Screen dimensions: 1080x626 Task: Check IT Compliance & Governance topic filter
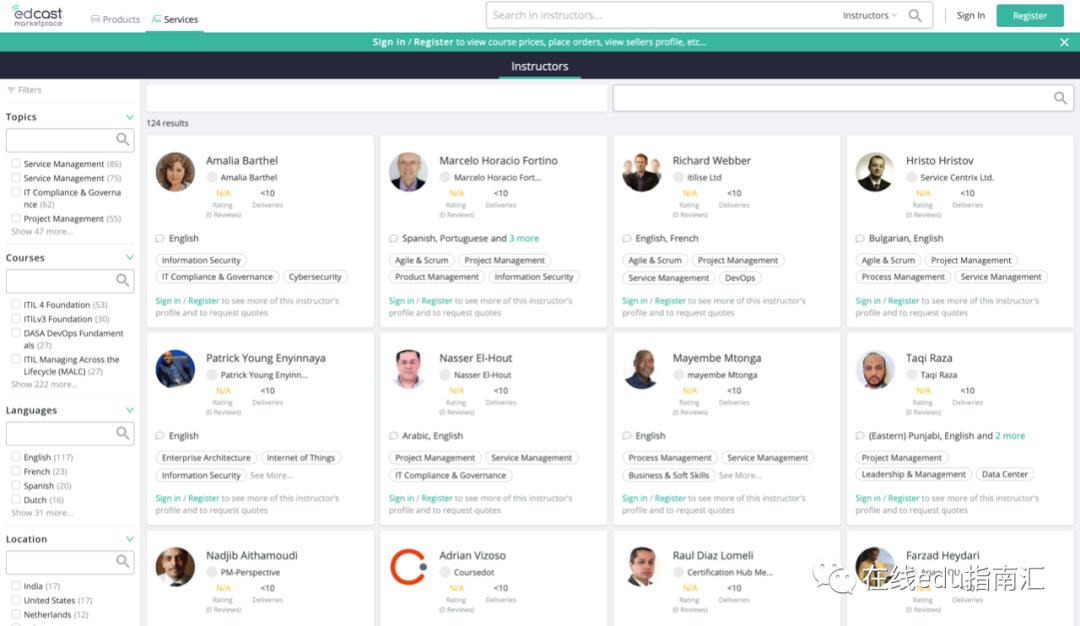[15, 192]
